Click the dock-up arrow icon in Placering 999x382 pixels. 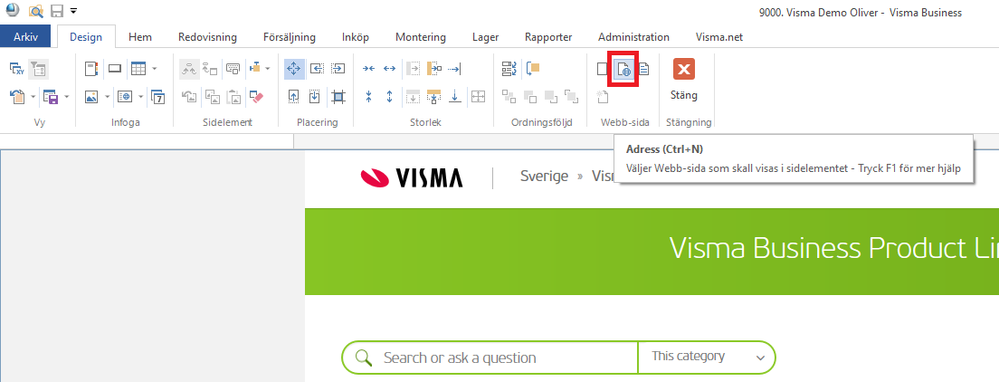(294, 97)
